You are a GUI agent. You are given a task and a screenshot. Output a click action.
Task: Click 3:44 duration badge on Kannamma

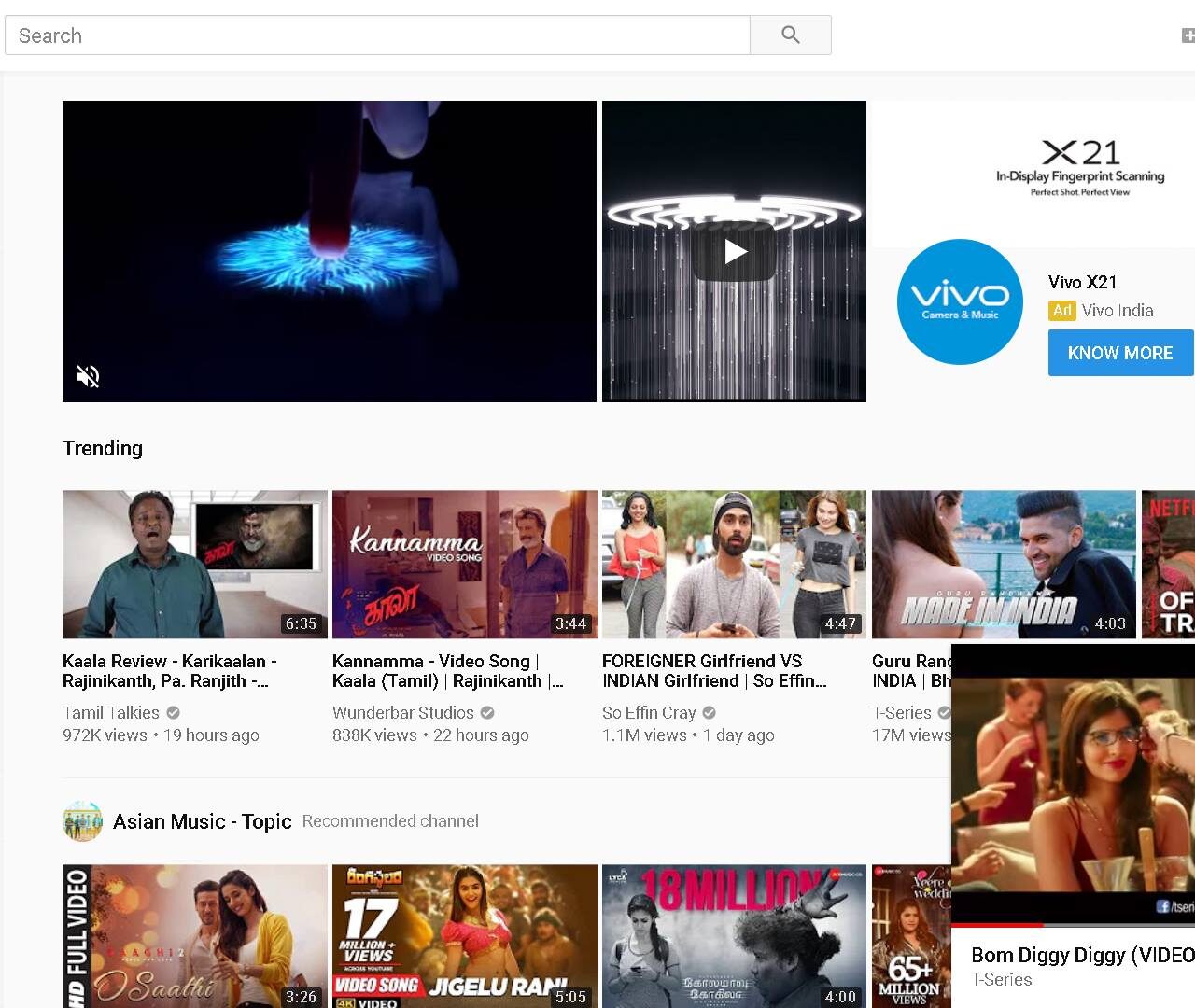[x=570, y=623]
